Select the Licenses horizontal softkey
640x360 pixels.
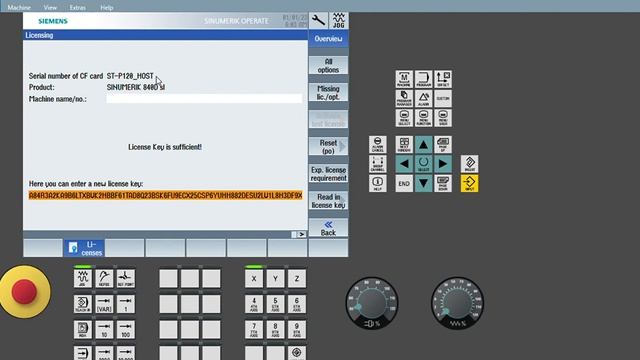coord(84,248)
